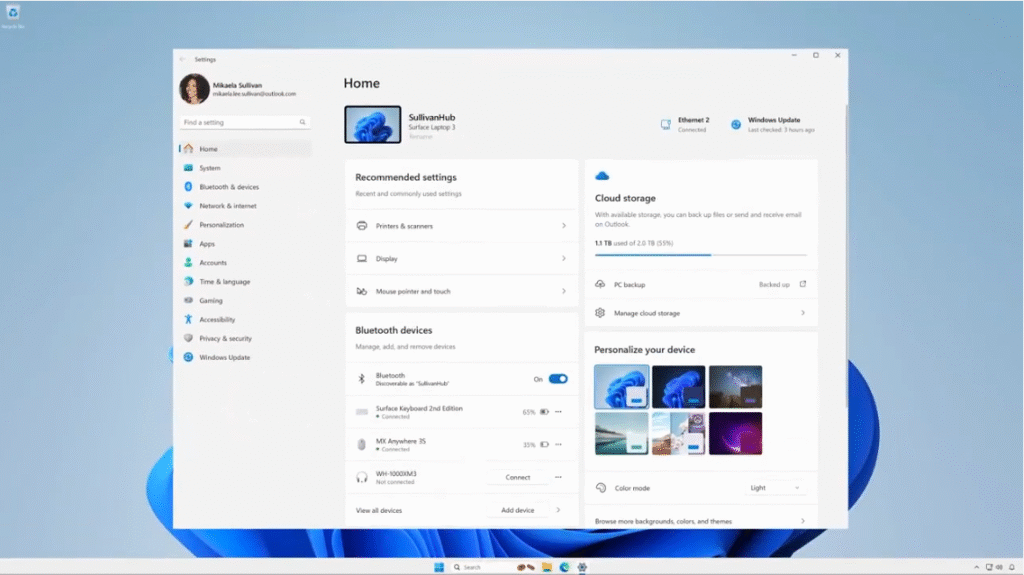This screenshot has width=1024, height=575.
Task: Click the WH-1000XM3 headphones icon
Action: [x=362, y=478]
